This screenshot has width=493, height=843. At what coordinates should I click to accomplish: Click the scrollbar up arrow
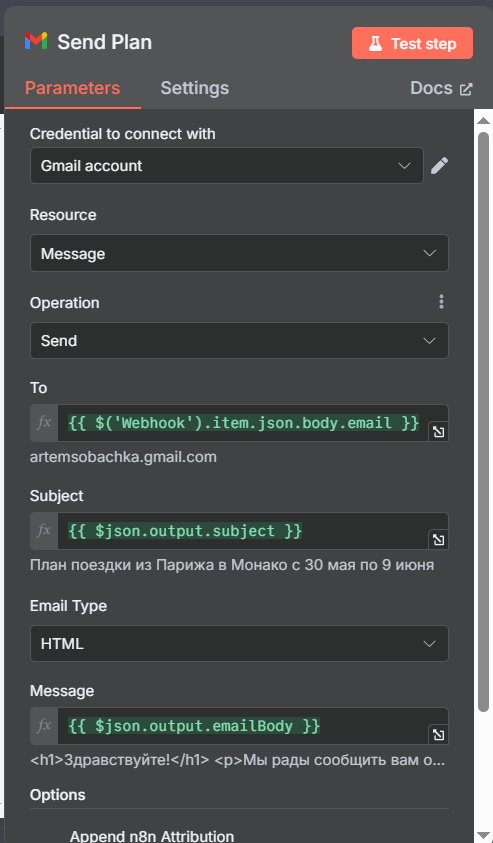(x=484, y=120)
